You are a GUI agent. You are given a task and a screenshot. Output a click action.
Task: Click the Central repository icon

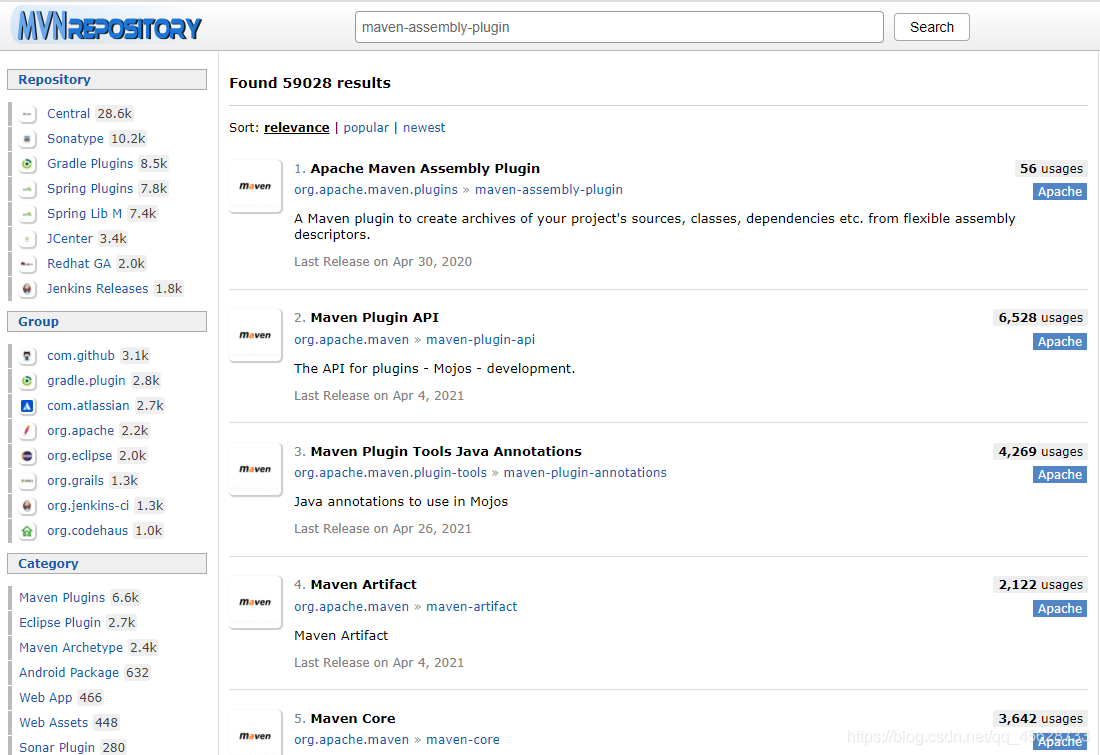coord(27,114)
